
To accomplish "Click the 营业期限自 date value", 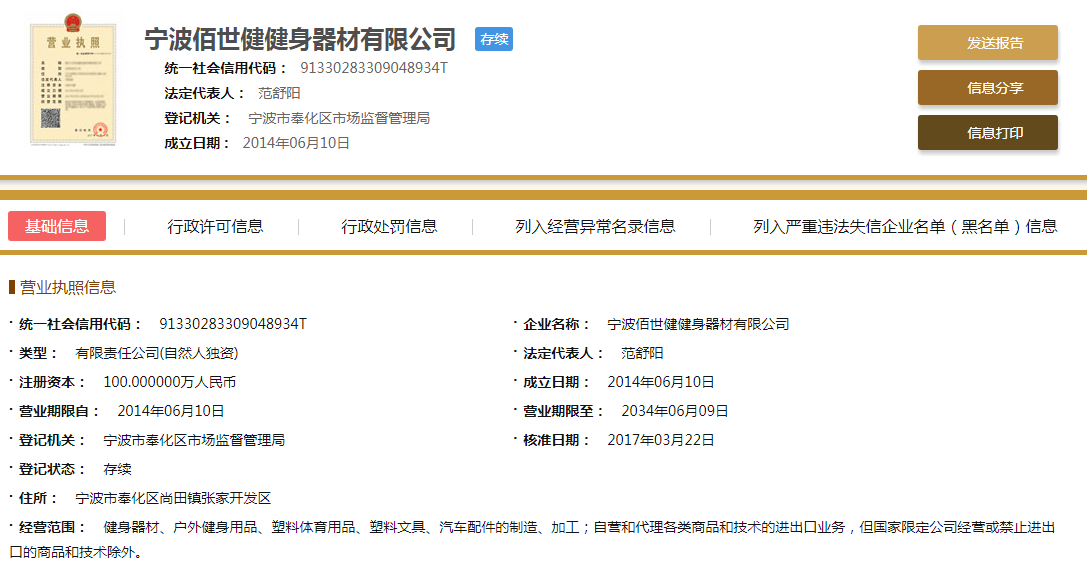I will (x=171, y=411).
